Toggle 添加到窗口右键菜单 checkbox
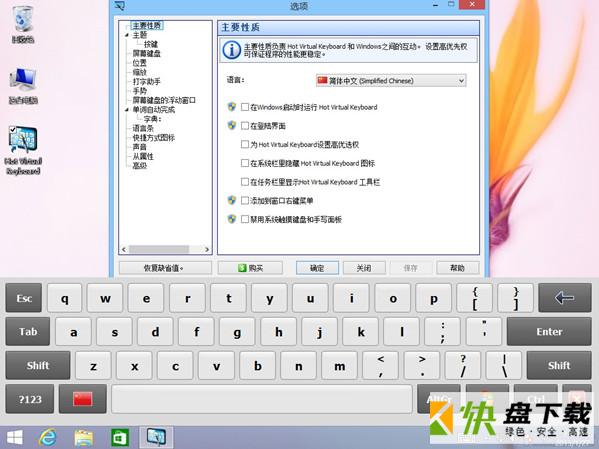This screenshot has width=599, height=449. [x=245, y=201]
